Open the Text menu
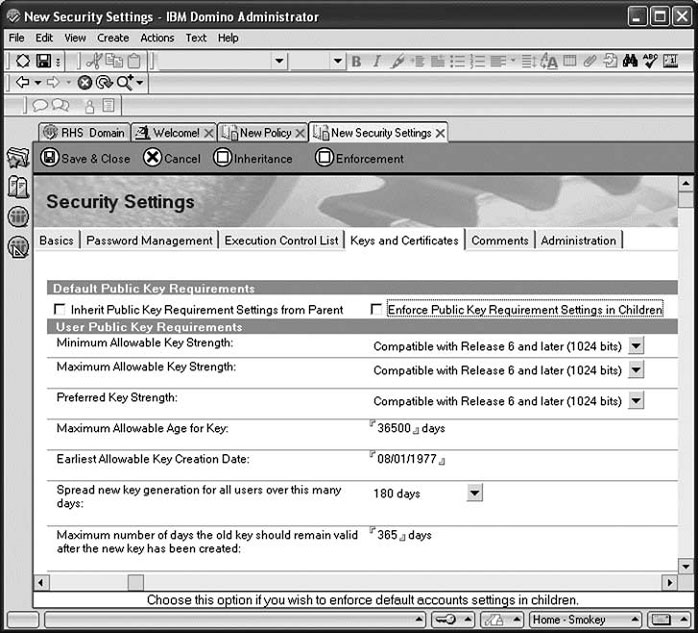 pyautogui.click(x=196, y=38)
